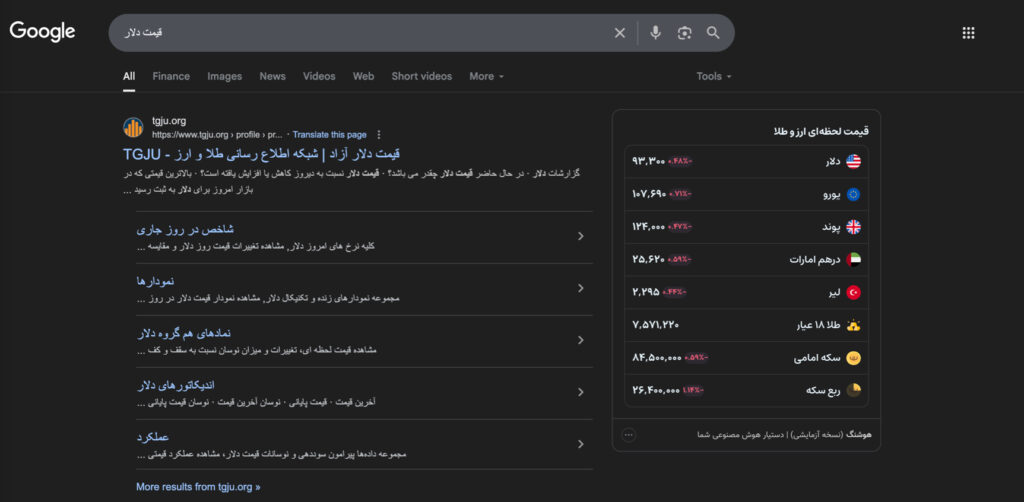Expand the نمودارها row chevron
The width and height of the screenshot is (1024, 502).
pyautogui.click(x=581, y=289)
